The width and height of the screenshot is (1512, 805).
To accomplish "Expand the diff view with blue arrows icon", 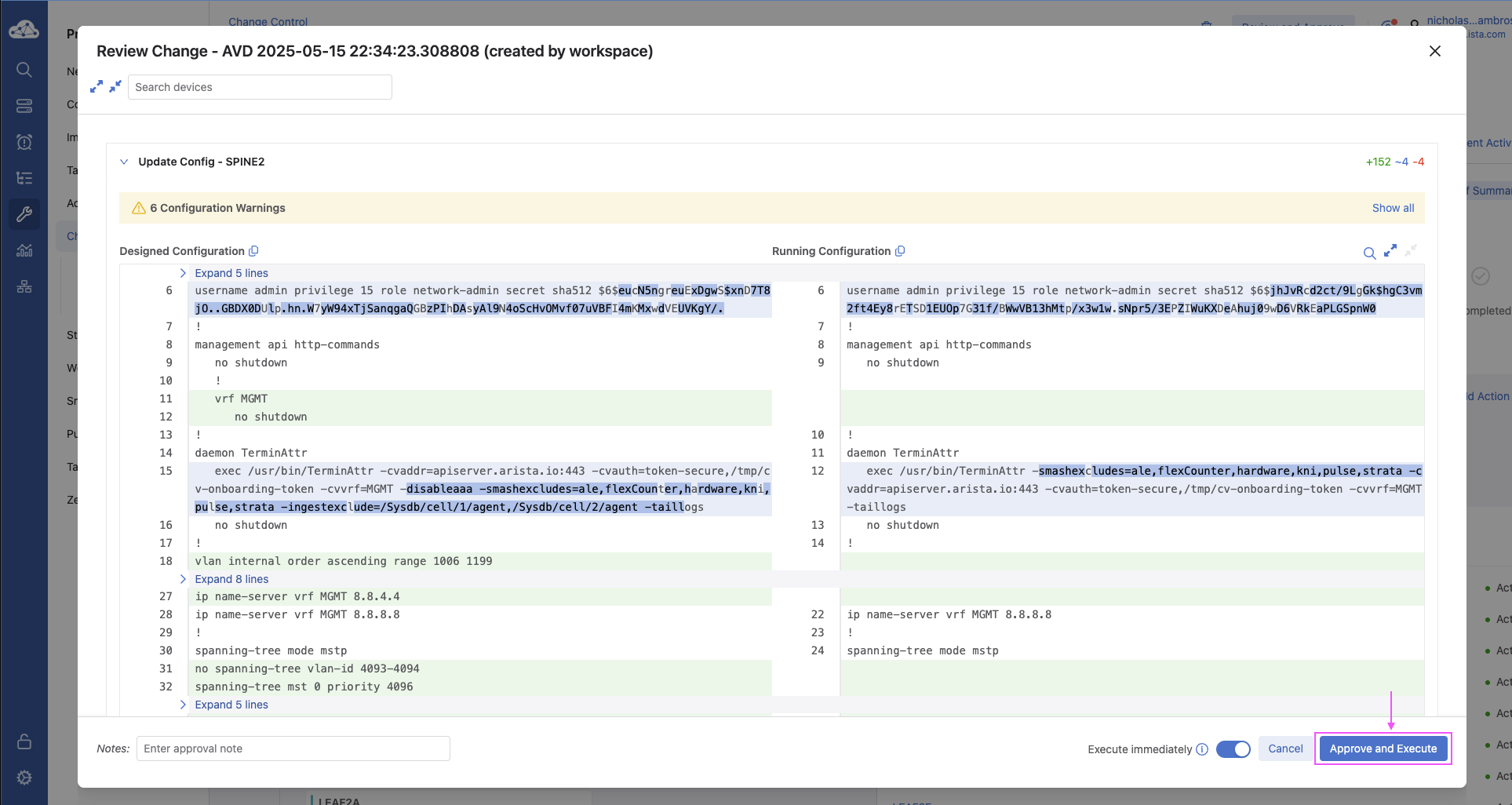I will click(x=1390, y=251).
